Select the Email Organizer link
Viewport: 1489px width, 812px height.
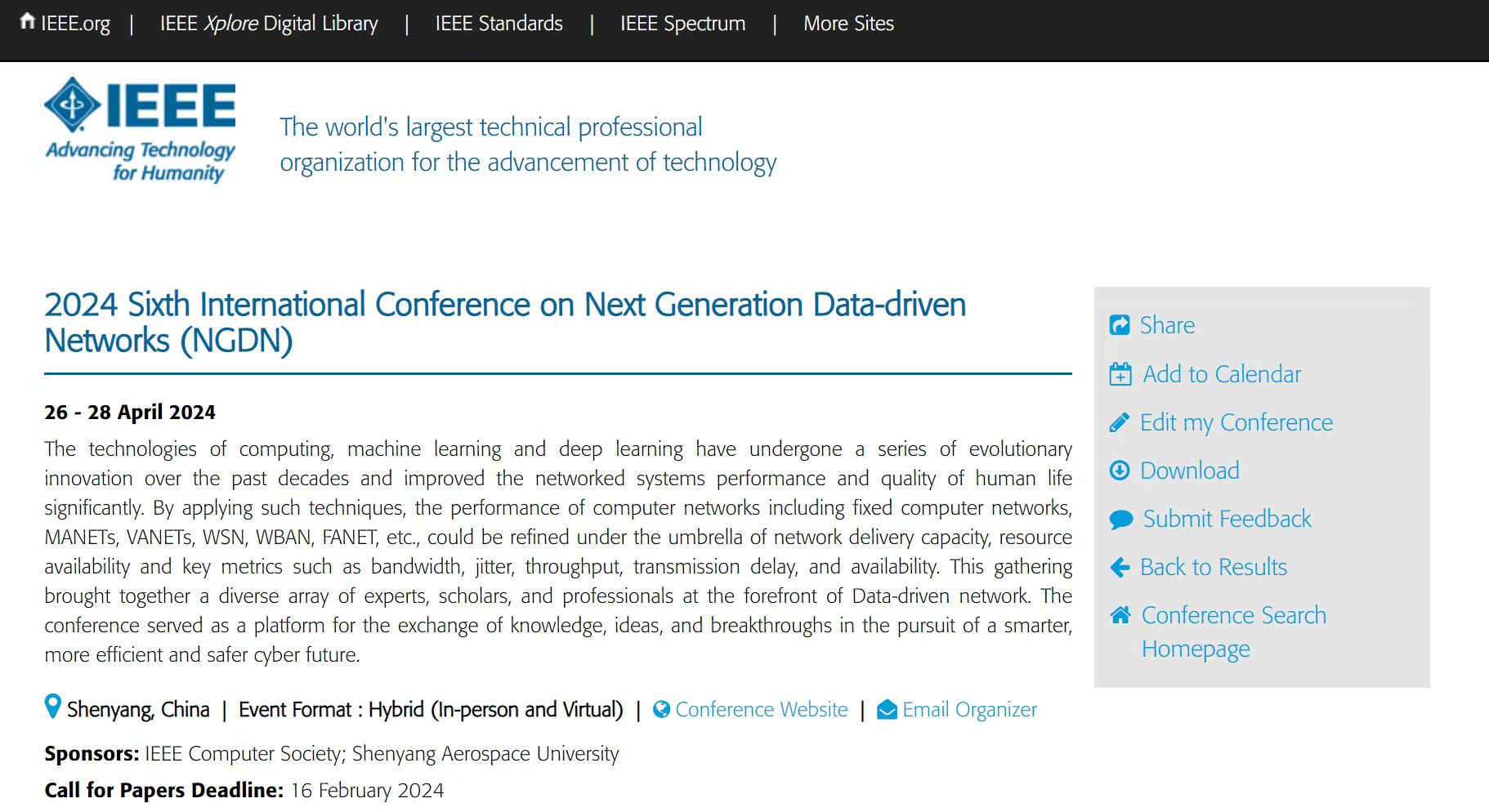pyautogui.click(x=969, y=710)
